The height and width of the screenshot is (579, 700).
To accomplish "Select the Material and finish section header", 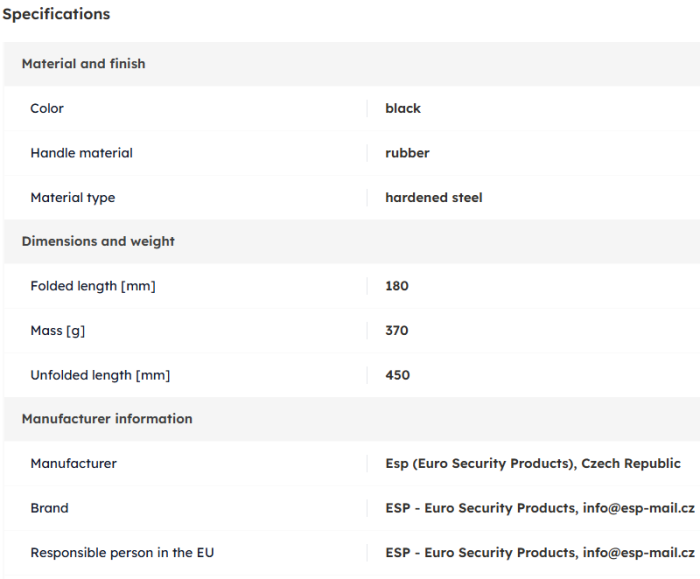I will (x=83, y=64).
